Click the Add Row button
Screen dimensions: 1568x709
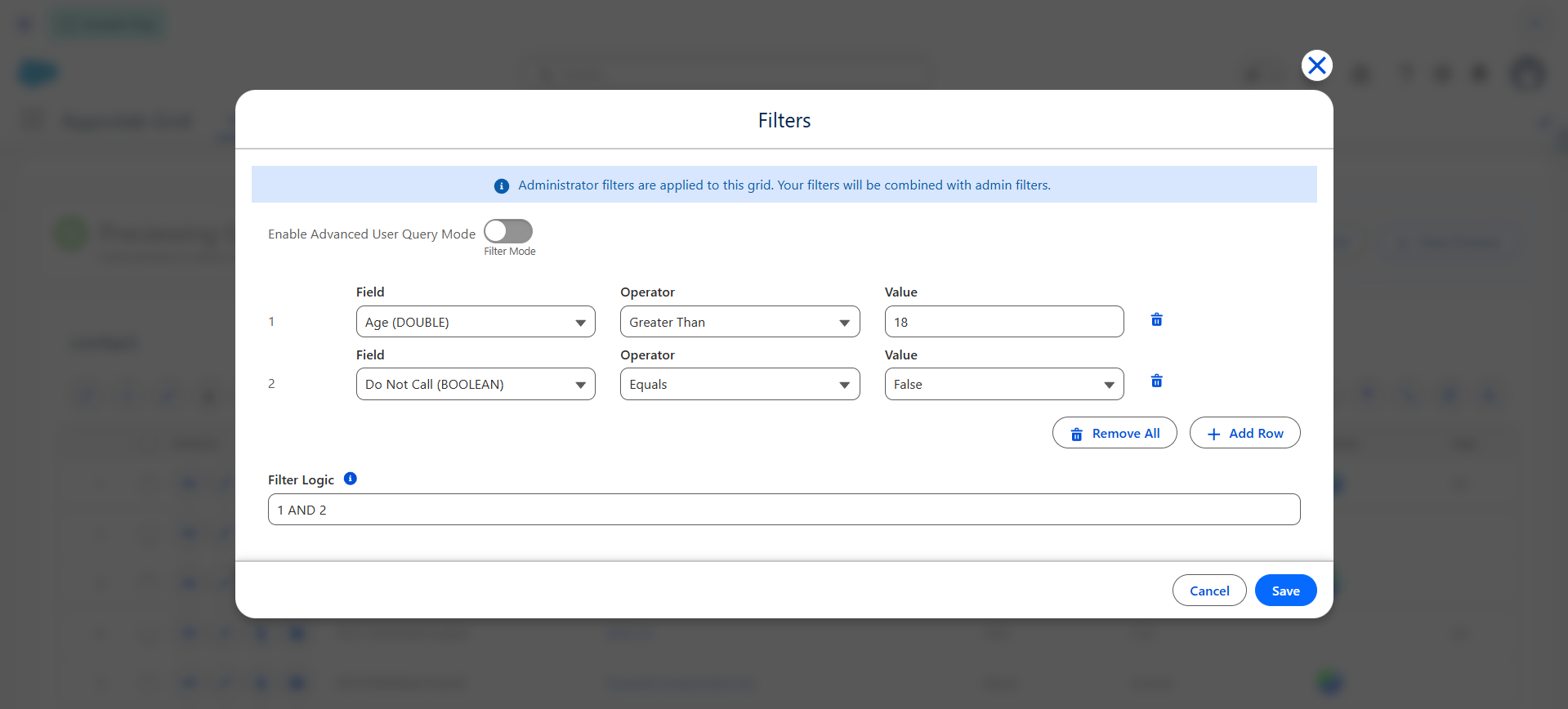point(1244,433)
